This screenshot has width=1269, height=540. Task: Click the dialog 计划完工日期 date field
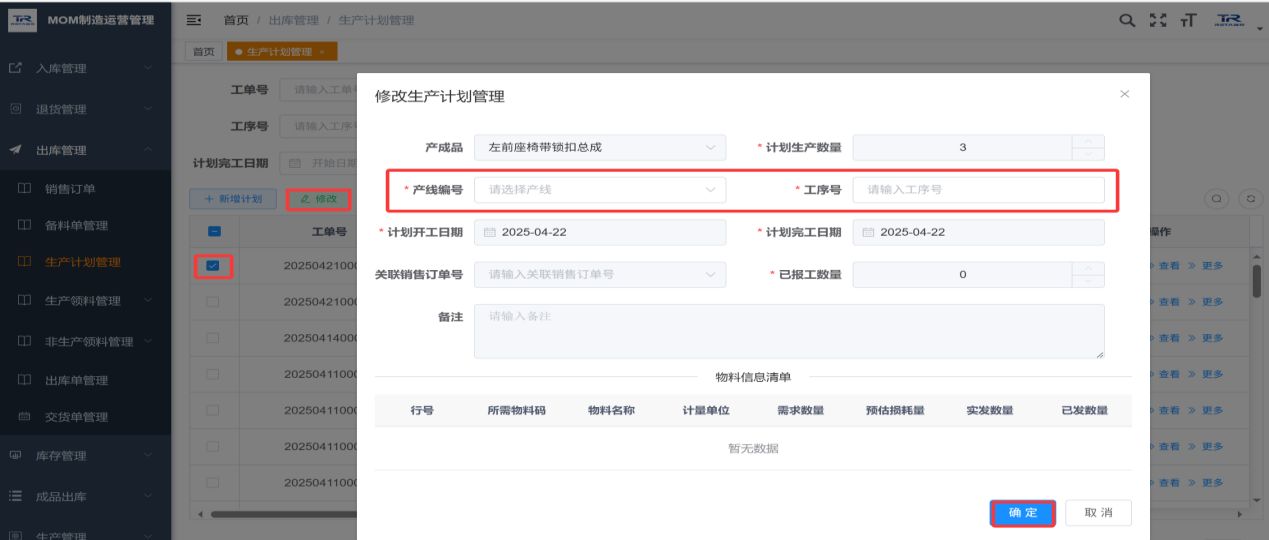tap(978, 232)
